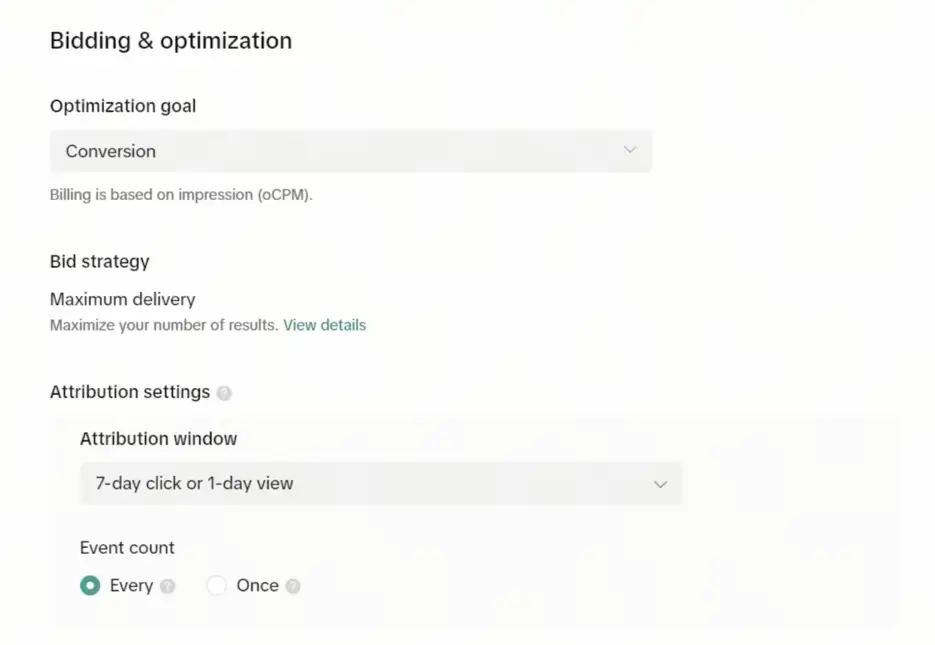This screenshot has width=935, height=645.
Task: Click the Bidding & optimization section heading
Action: point(170,40)
